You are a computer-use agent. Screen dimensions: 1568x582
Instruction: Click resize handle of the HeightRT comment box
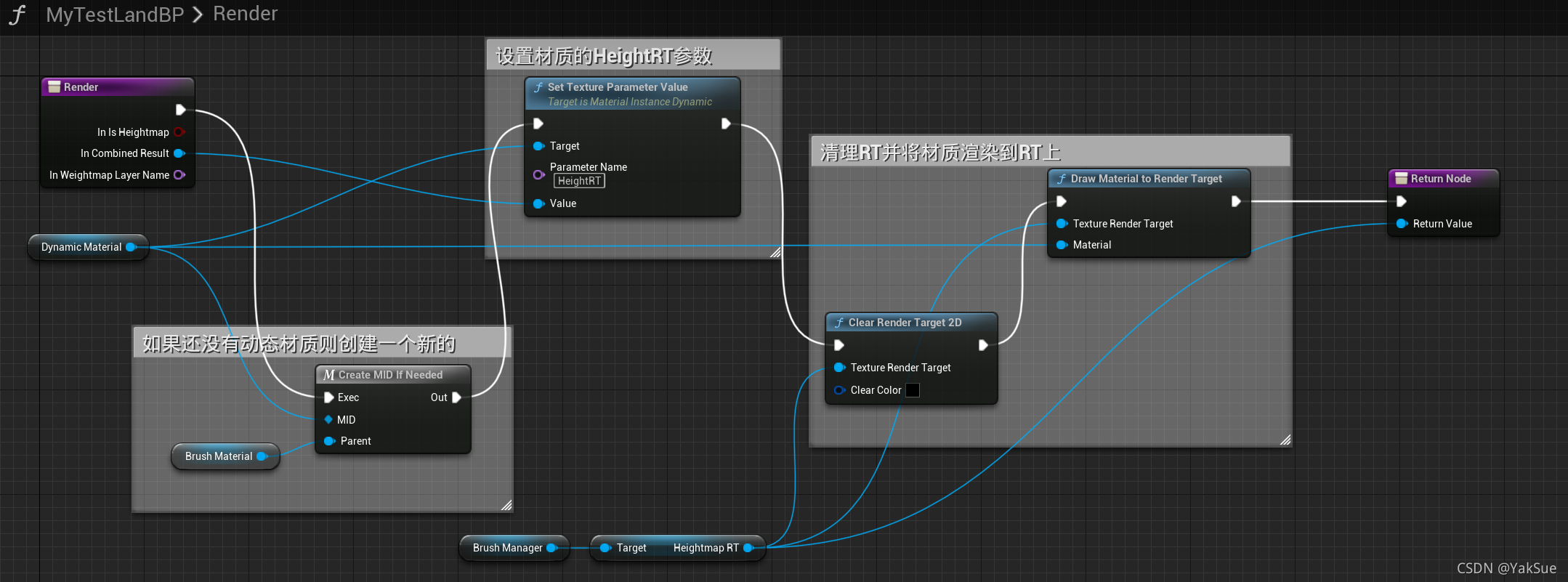click(x=775, y=252)
